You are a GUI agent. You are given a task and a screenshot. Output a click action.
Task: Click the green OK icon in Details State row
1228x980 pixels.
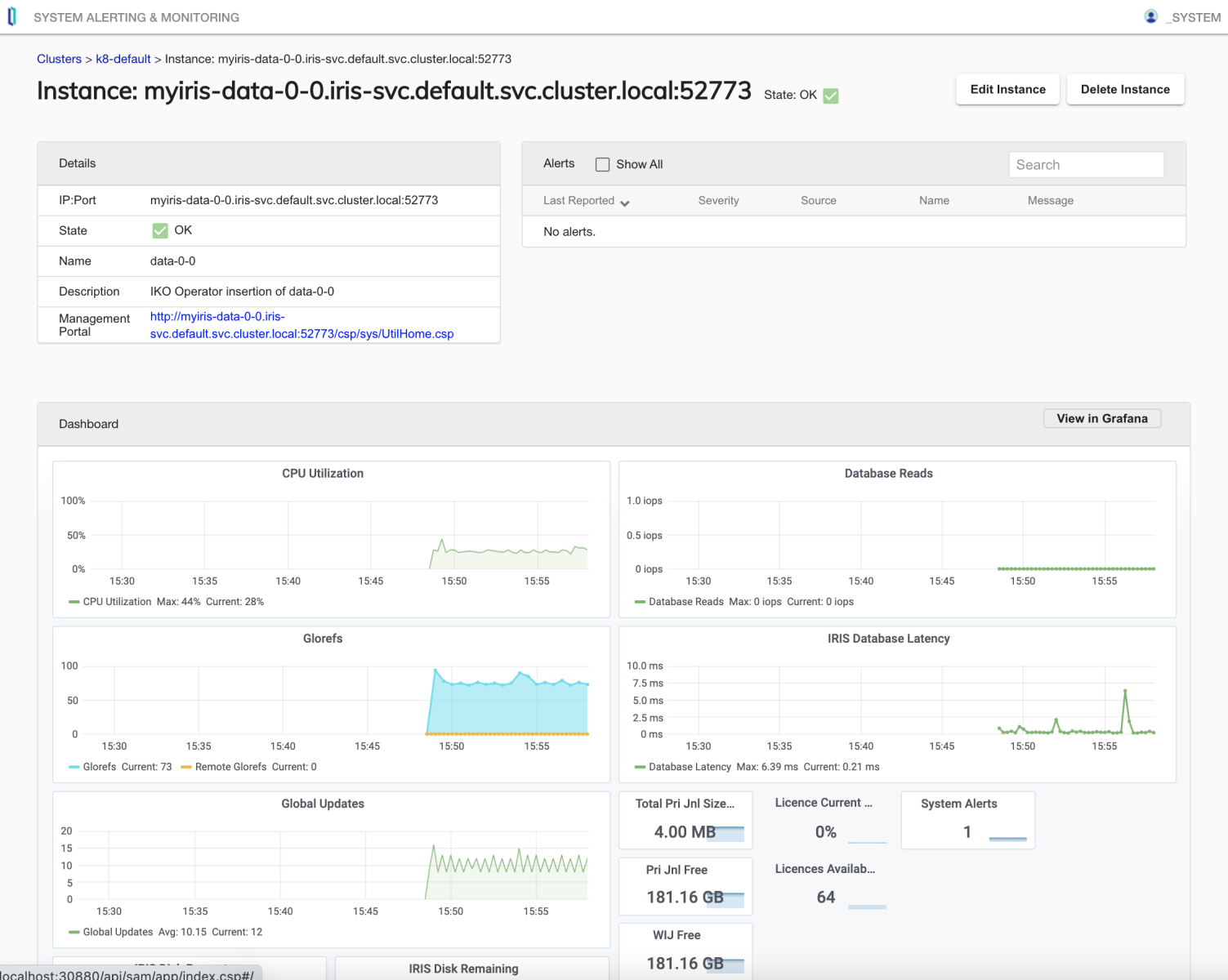coord(160,231)
